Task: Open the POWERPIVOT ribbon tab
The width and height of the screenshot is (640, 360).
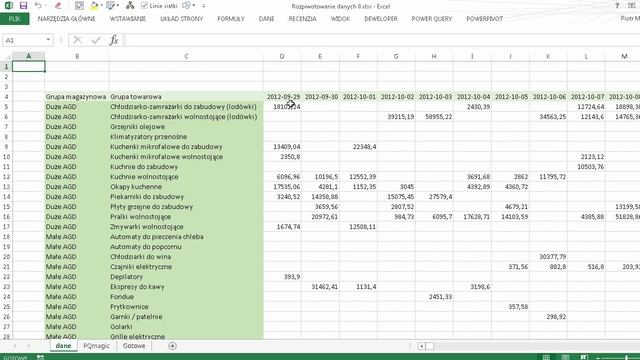Action: click(x=484, y=19)
